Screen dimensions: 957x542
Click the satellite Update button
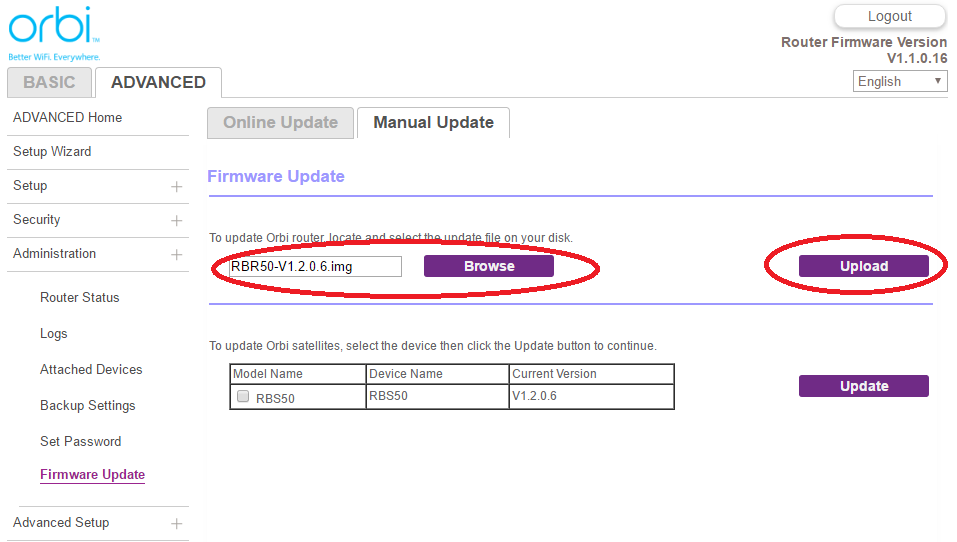click(x=864, y=386)
